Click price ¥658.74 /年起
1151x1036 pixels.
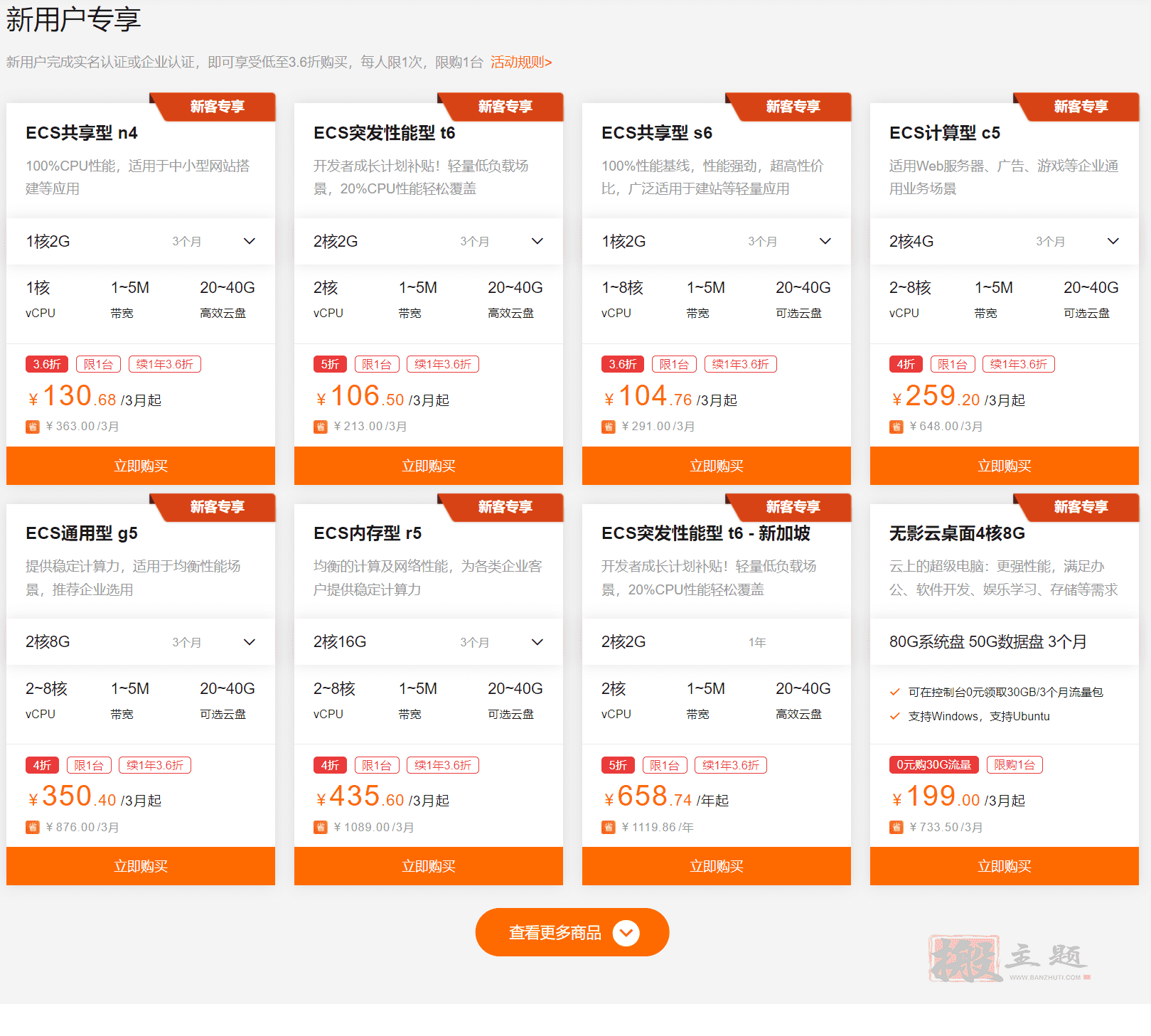tap(665, 796)
